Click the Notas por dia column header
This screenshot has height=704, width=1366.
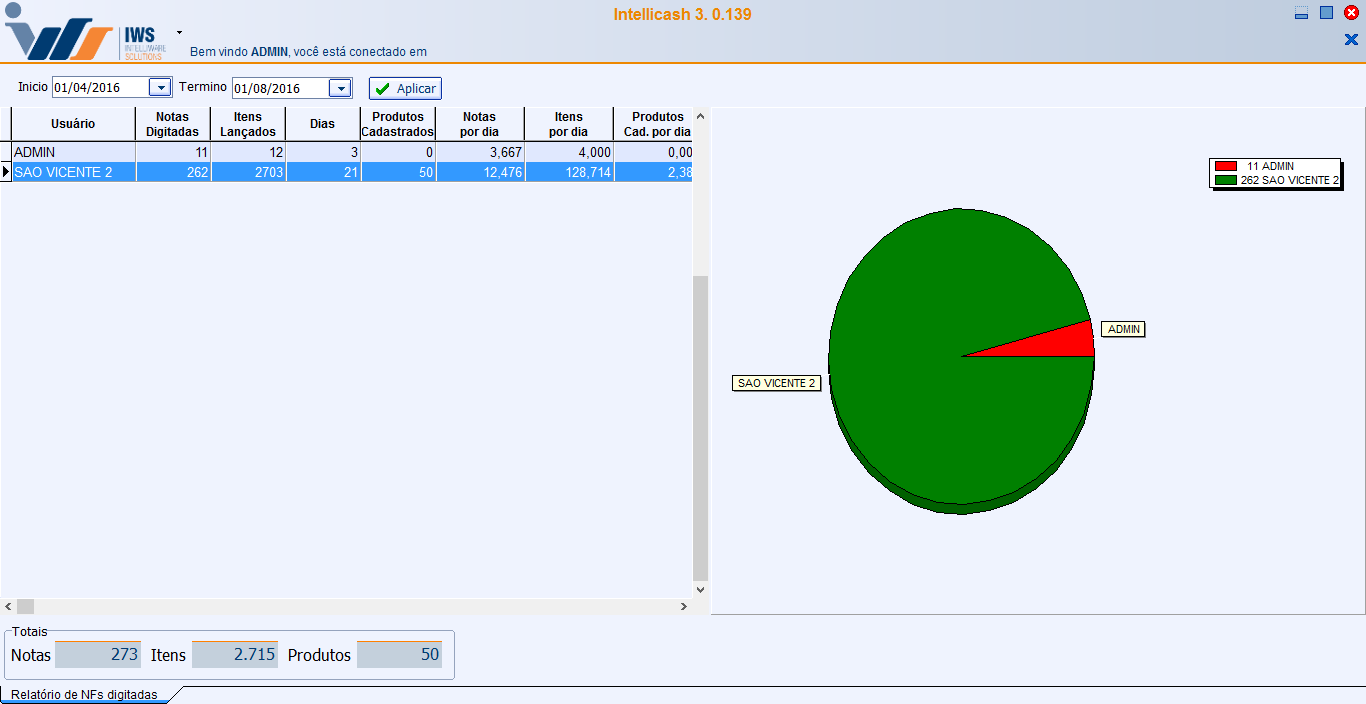[x=480, y=124]
